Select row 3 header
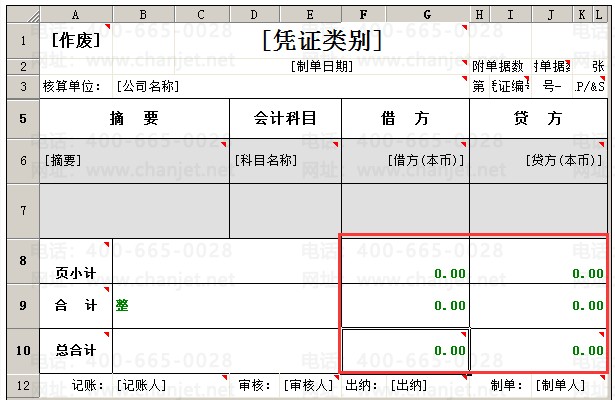This screenshot has height=400, width=615. pos(23,86)
